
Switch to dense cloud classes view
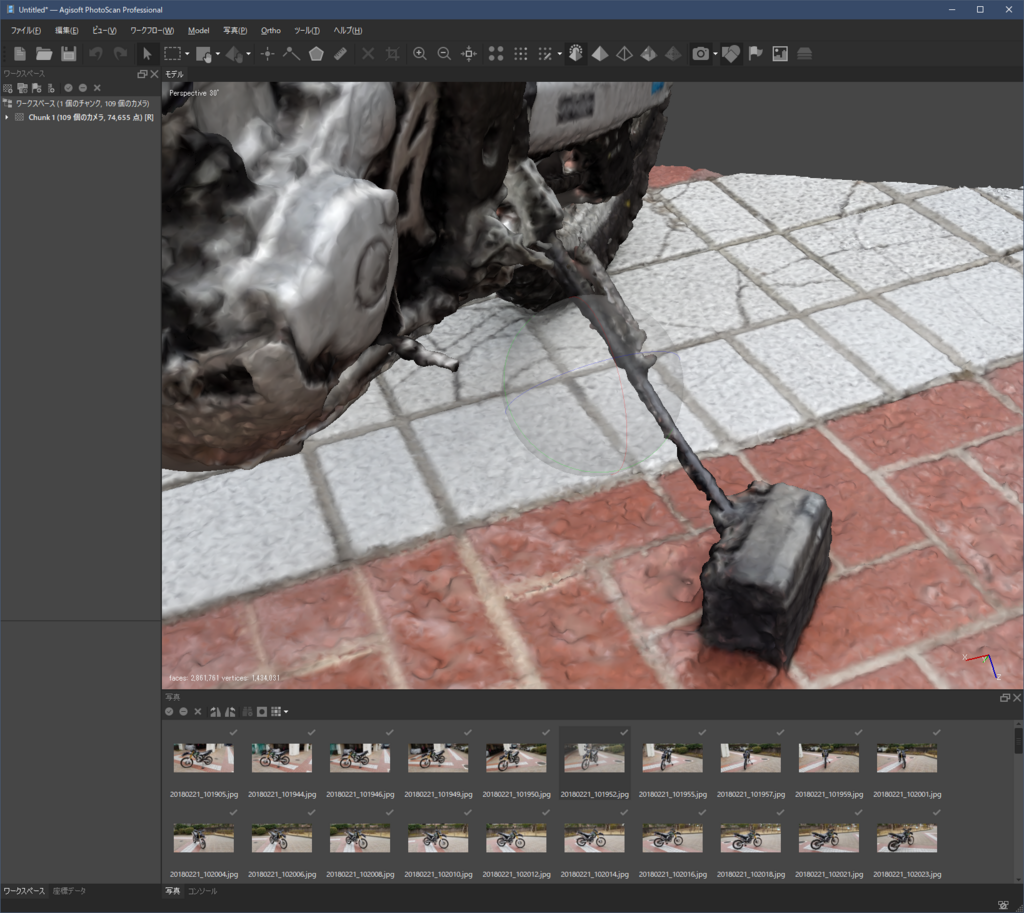[545, 54]
